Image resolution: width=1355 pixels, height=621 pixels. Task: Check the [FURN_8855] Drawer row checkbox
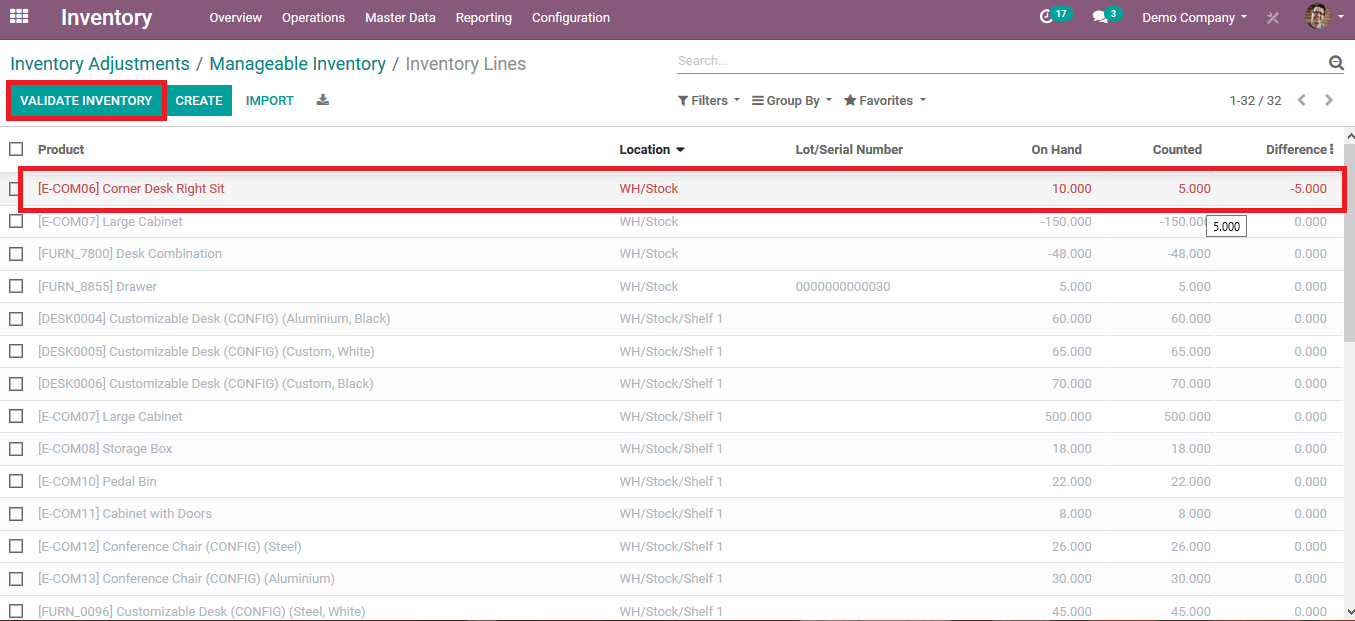click(x=16, y=286)
